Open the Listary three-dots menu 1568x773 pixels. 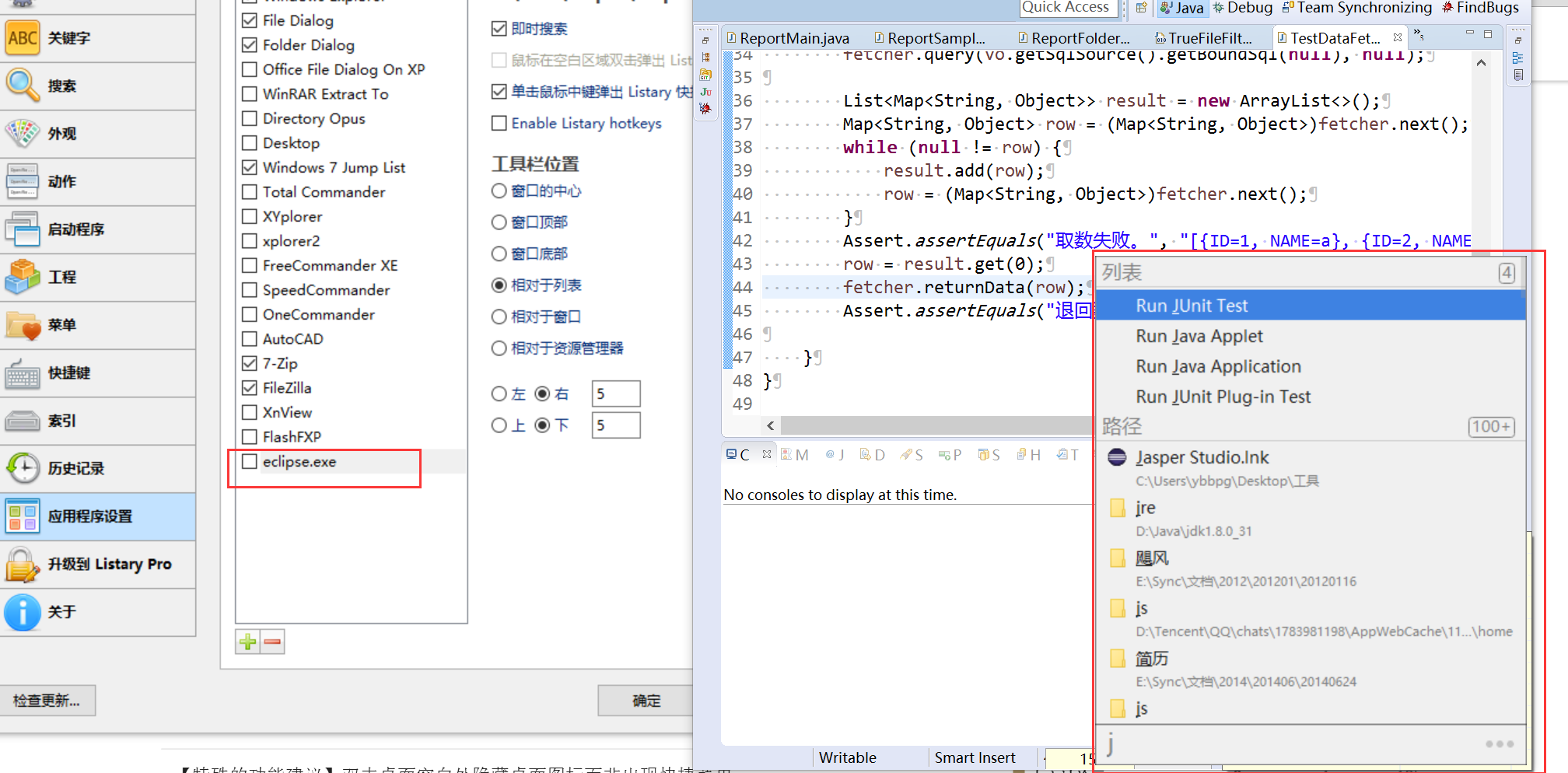[x=1500, y=744]
